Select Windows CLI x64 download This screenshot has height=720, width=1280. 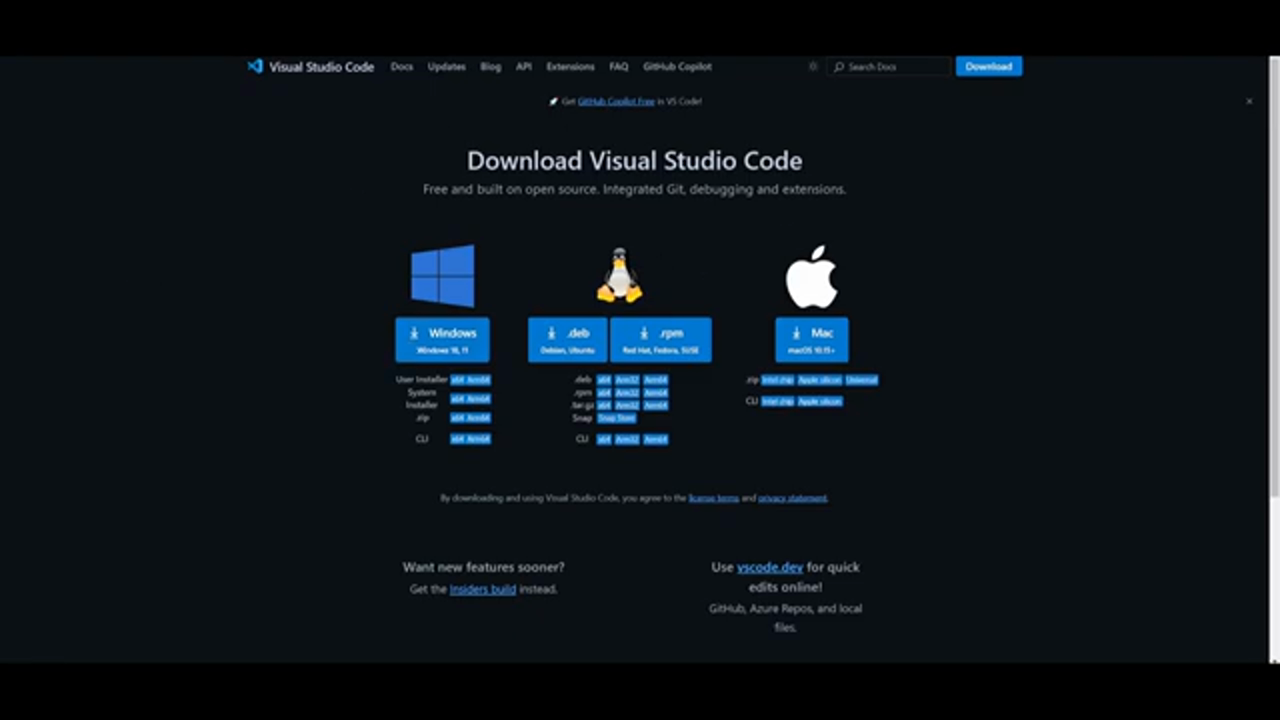(x=457, y=439)
